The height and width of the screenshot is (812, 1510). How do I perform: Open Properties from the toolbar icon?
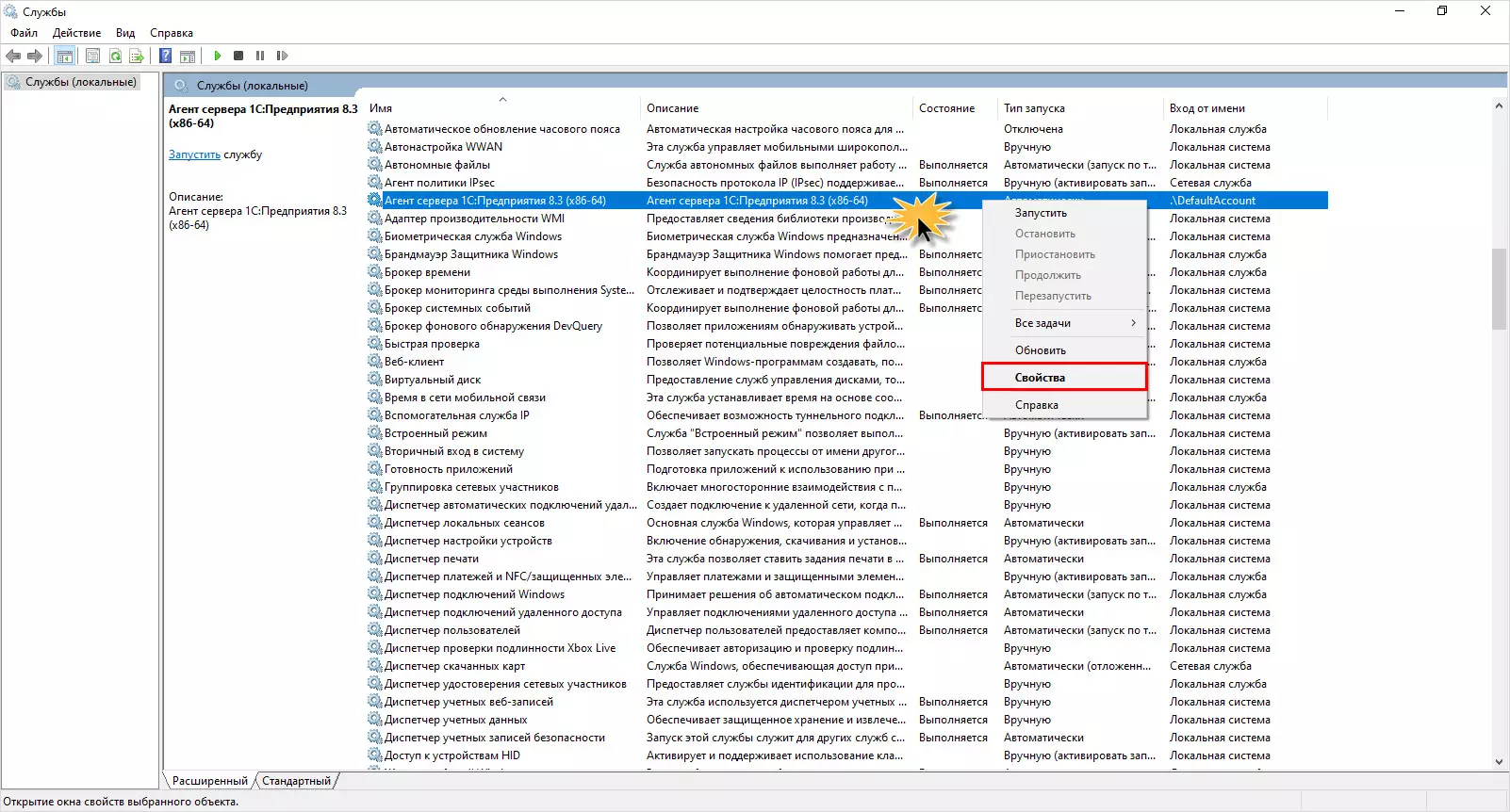click(92, 56)
